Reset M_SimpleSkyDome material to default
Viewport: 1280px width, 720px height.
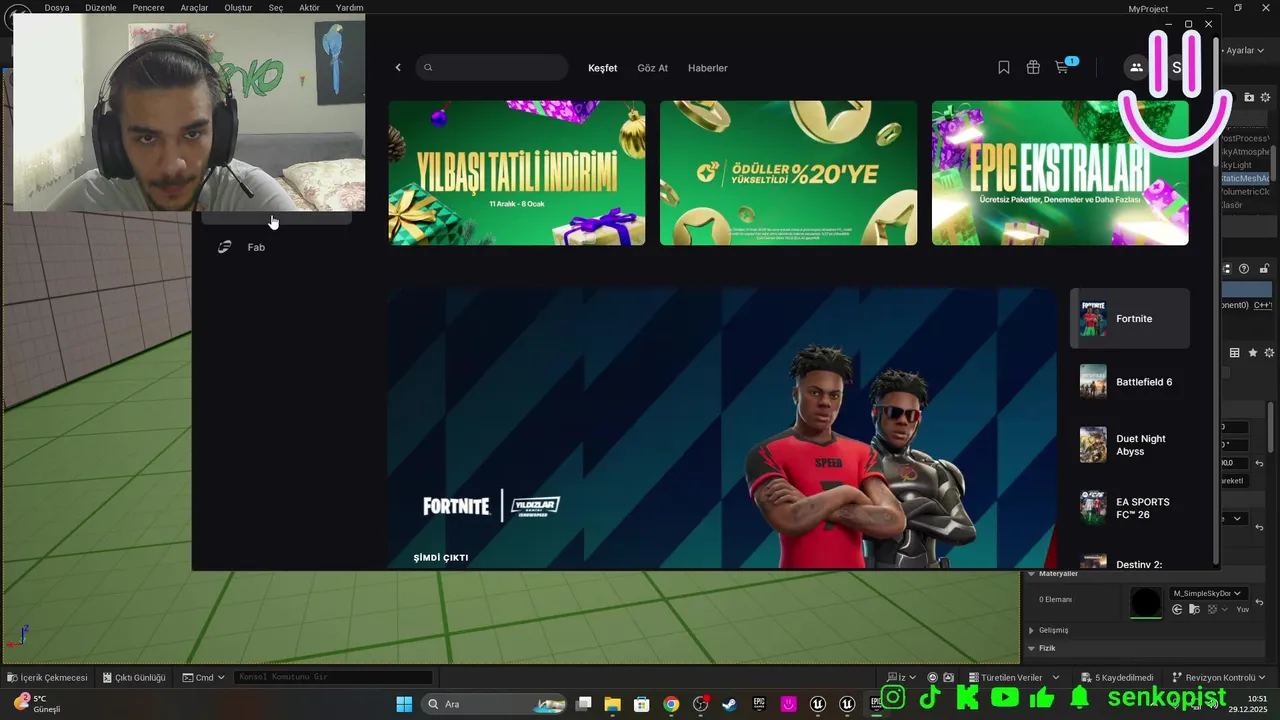tap(1260, 601)
